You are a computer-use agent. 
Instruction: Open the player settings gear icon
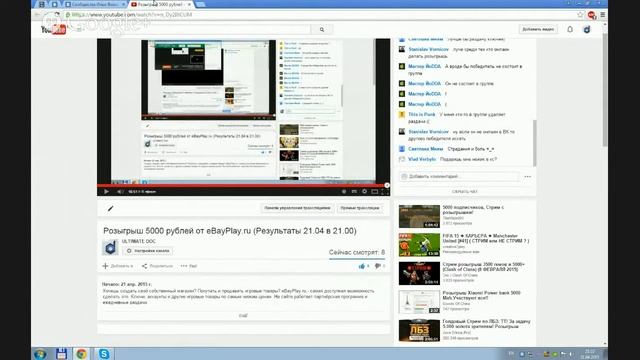coord(364,191)
